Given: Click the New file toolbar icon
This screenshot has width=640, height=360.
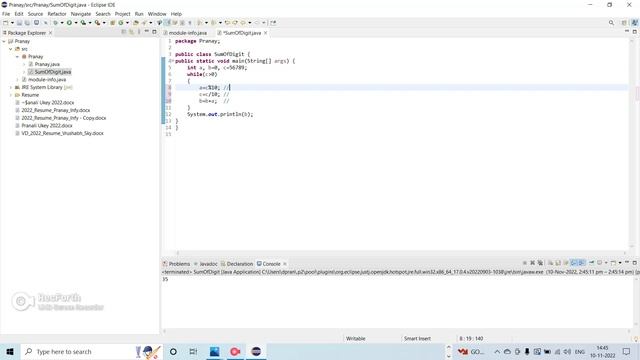Looking at the screenshot, I should coord(6,23).
